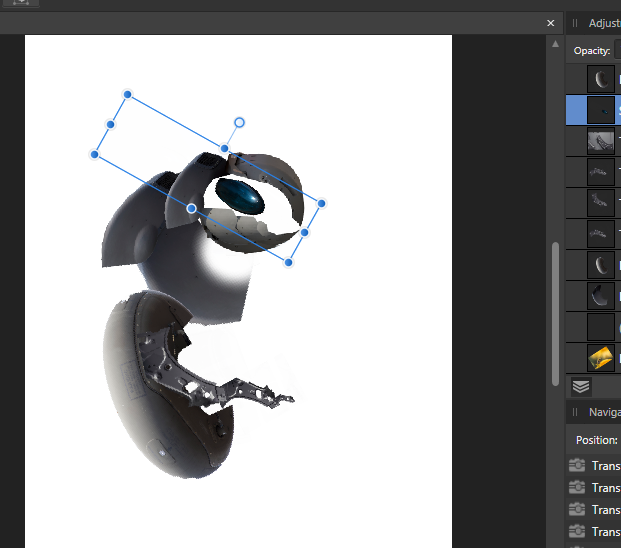621x548 pixels.
Task: Click midpoint handle on the short upper-left edge
Action: [x=110, y=124]
